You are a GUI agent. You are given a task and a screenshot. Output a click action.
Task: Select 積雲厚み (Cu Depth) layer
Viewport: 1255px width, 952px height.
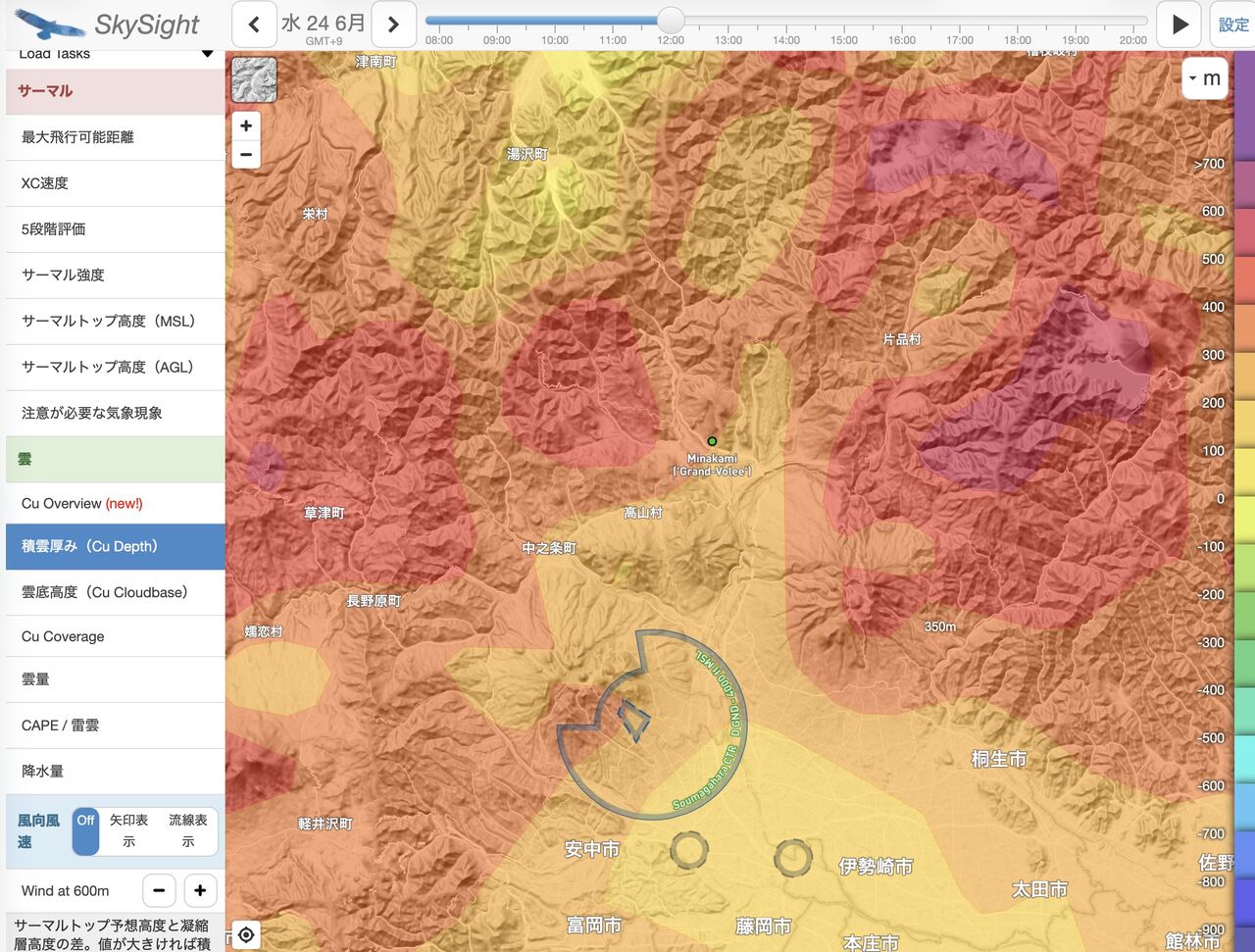[116, 547]
